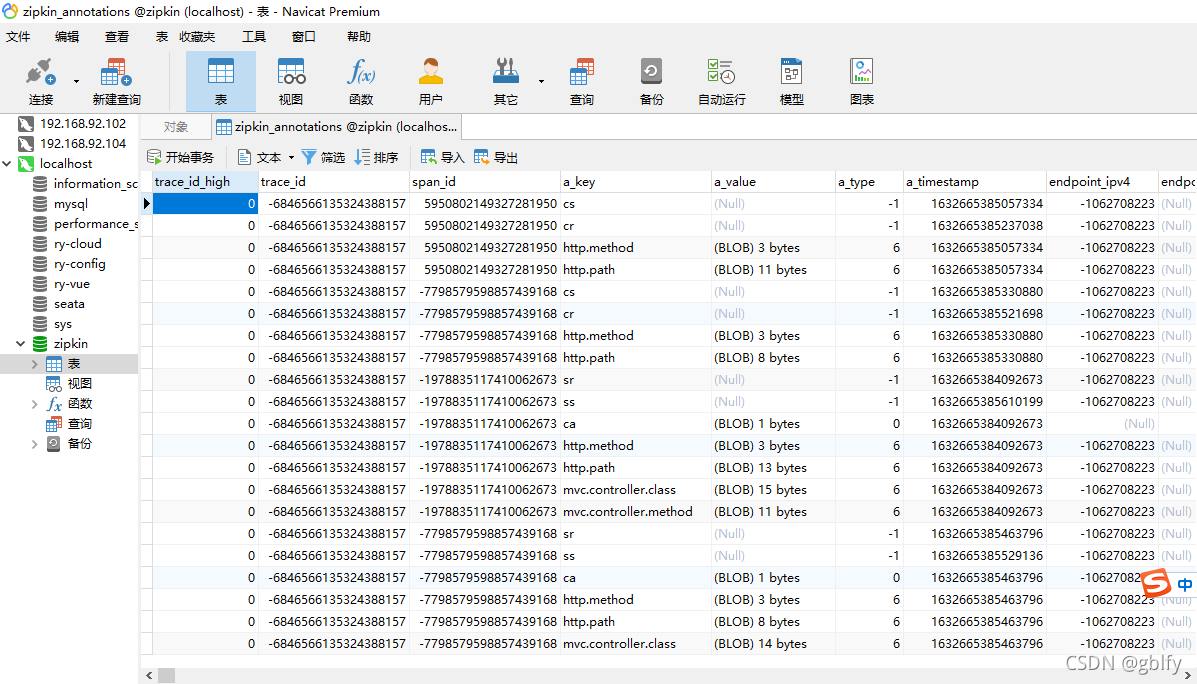
Task: Select timestamp cell 1632665385237038
Action: pos(975,225)
